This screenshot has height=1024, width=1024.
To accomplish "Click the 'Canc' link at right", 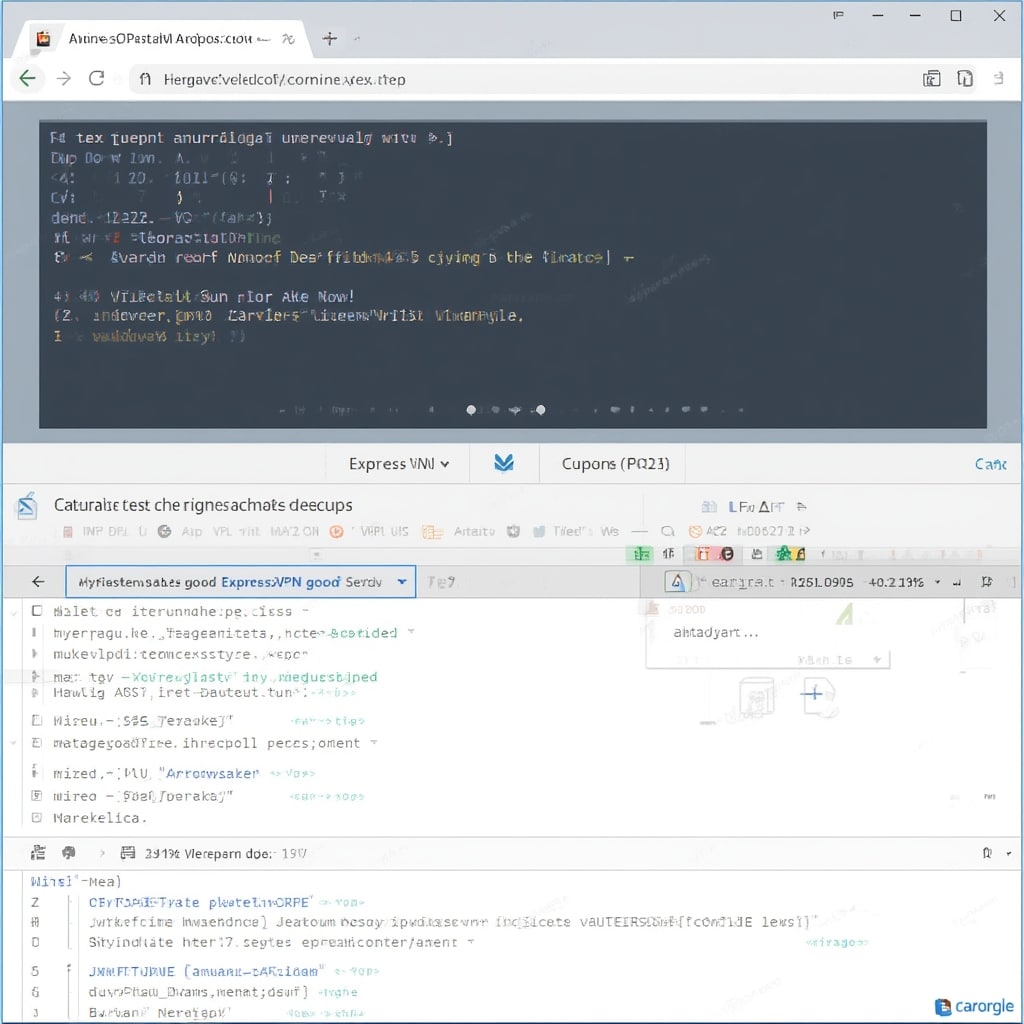I will pyautogui.click(x=989, y=464).
